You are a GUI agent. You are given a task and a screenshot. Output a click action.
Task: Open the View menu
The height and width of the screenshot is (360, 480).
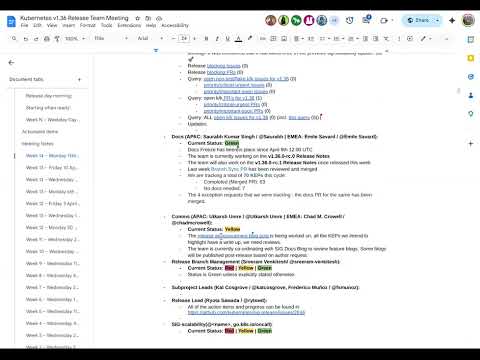pyautogui.click(x=52, y=25)
